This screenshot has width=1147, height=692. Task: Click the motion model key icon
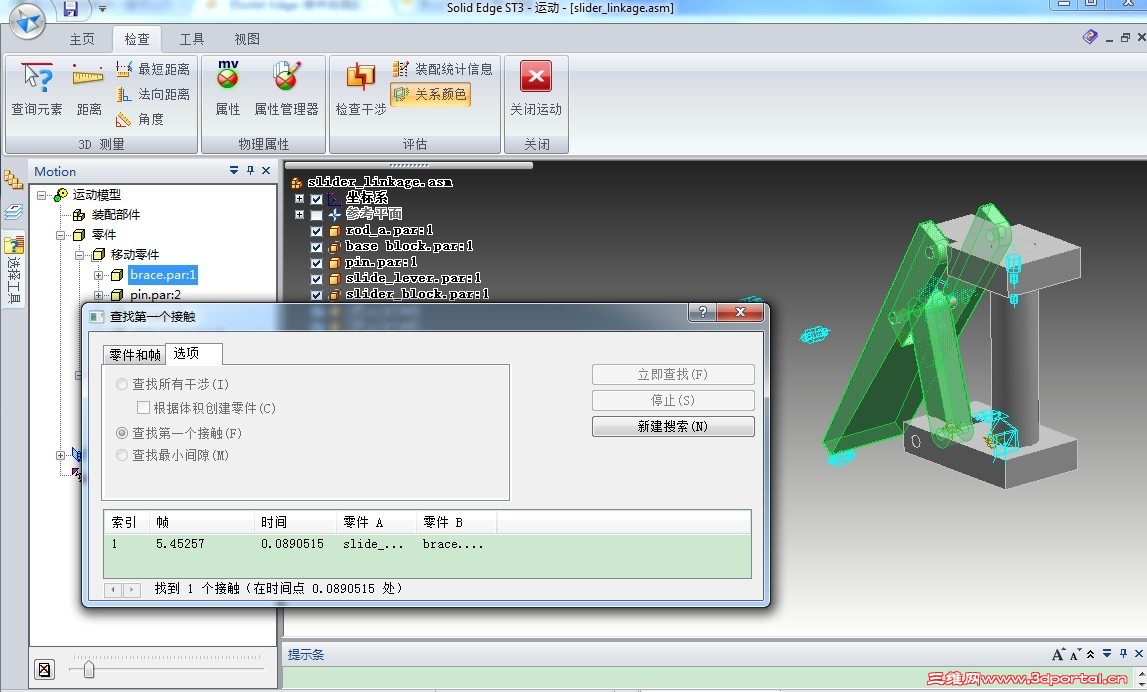61,195
